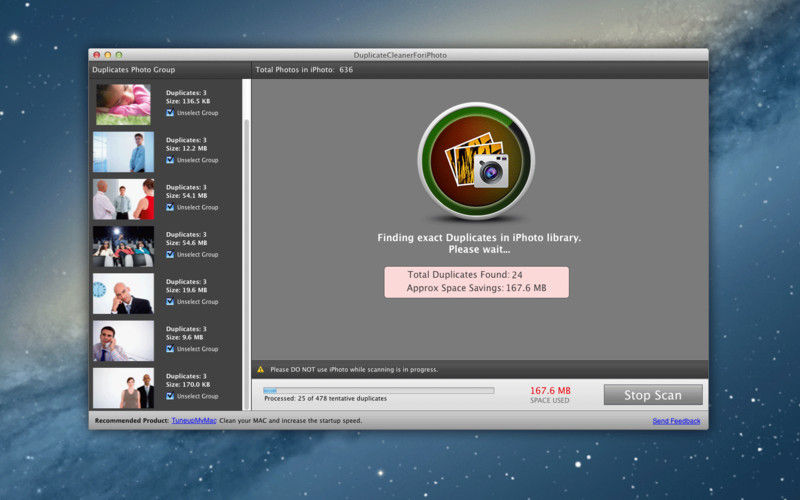Click the red '167.6 MB' space used value
The height and width of the screenshot is (500, 800).
(550, 390)
